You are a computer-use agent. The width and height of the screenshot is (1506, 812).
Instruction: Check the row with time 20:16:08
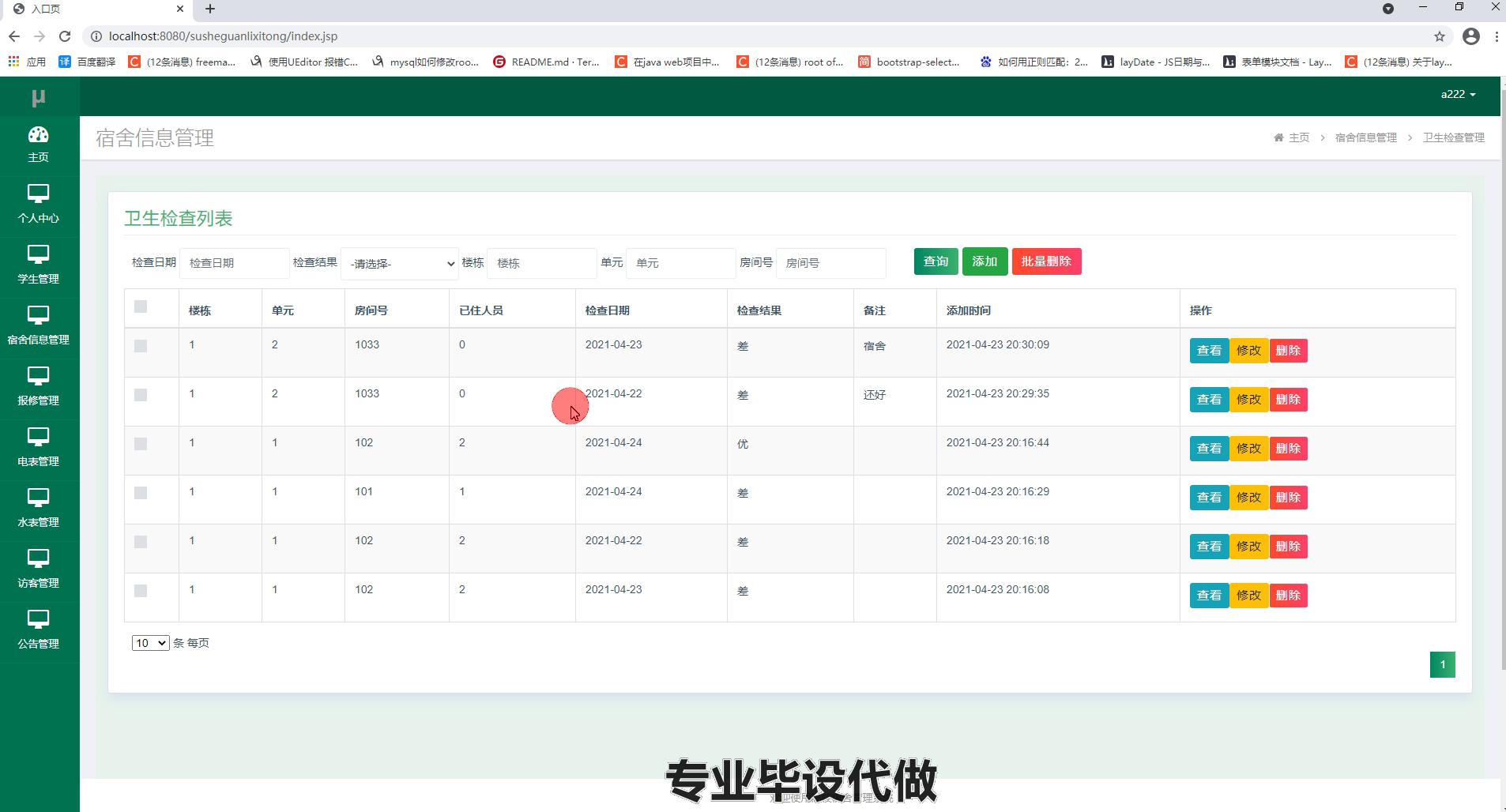point(141,591)
